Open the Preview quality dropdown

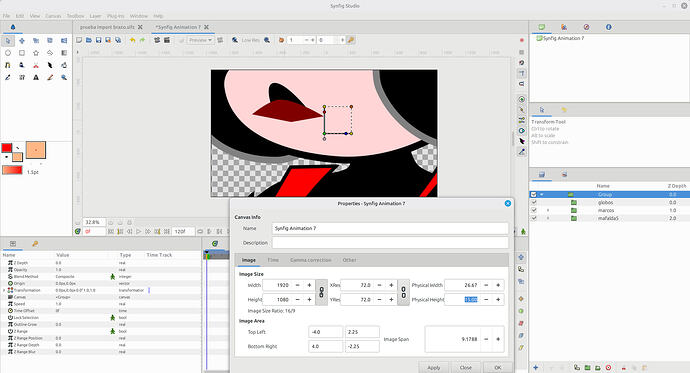point(201,40)
